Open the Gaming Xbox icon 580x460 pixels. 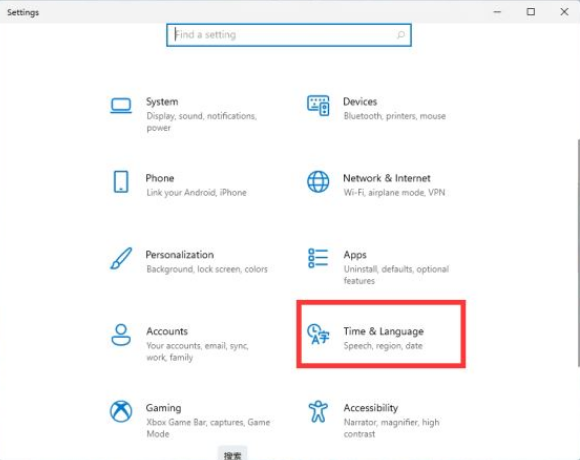click(121, 411)
